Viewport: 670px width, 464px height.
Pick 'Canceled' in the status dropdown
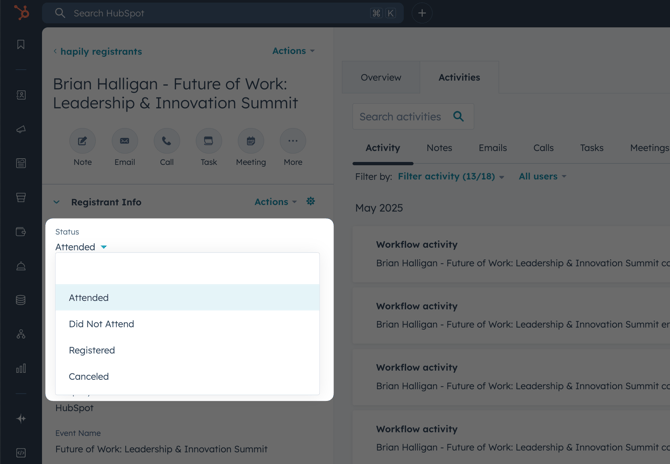[x=89, y=377]
